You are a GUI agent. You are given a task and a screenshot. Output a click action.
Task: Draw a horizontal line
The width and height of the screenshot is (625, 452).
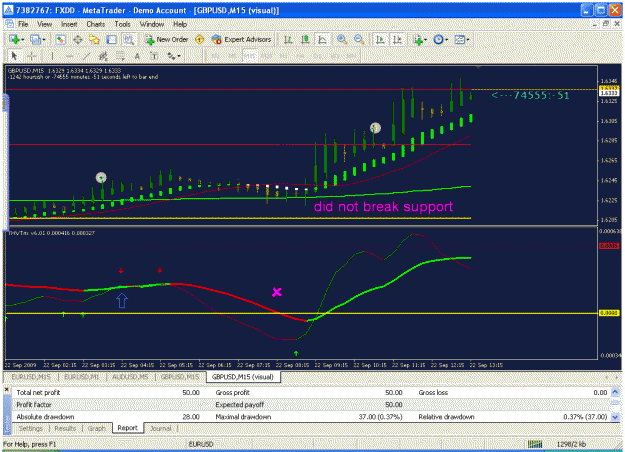[69, 56]
